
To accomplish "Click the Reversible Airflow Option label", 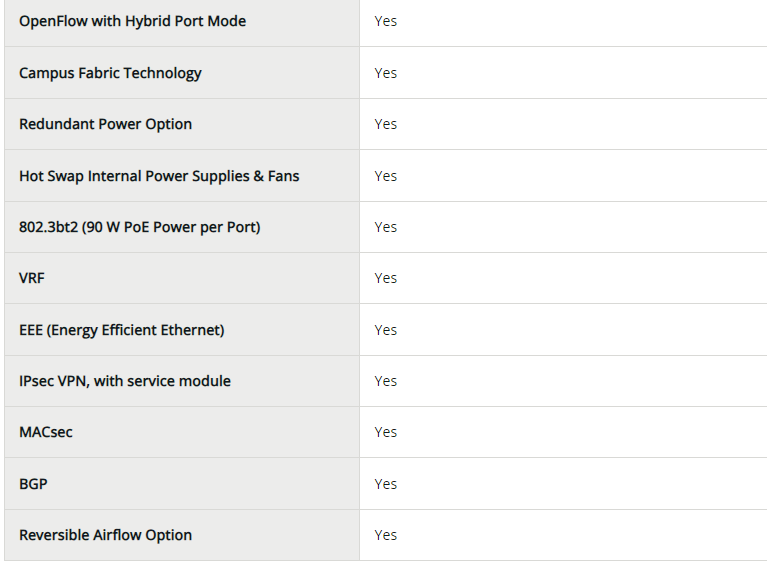I will pos(105,535).
